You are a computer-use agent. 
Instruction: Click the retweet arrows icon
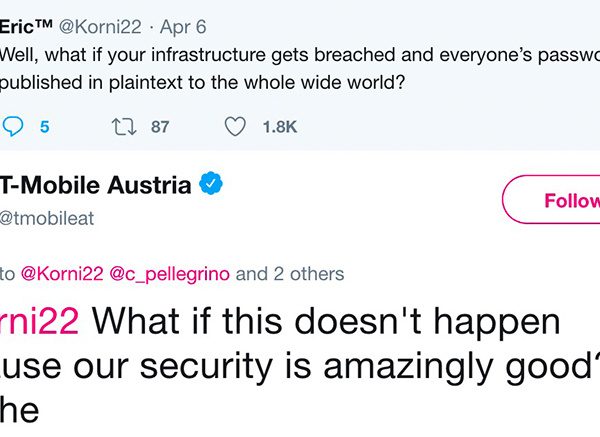pyautogui.click(x=124, y=127)
